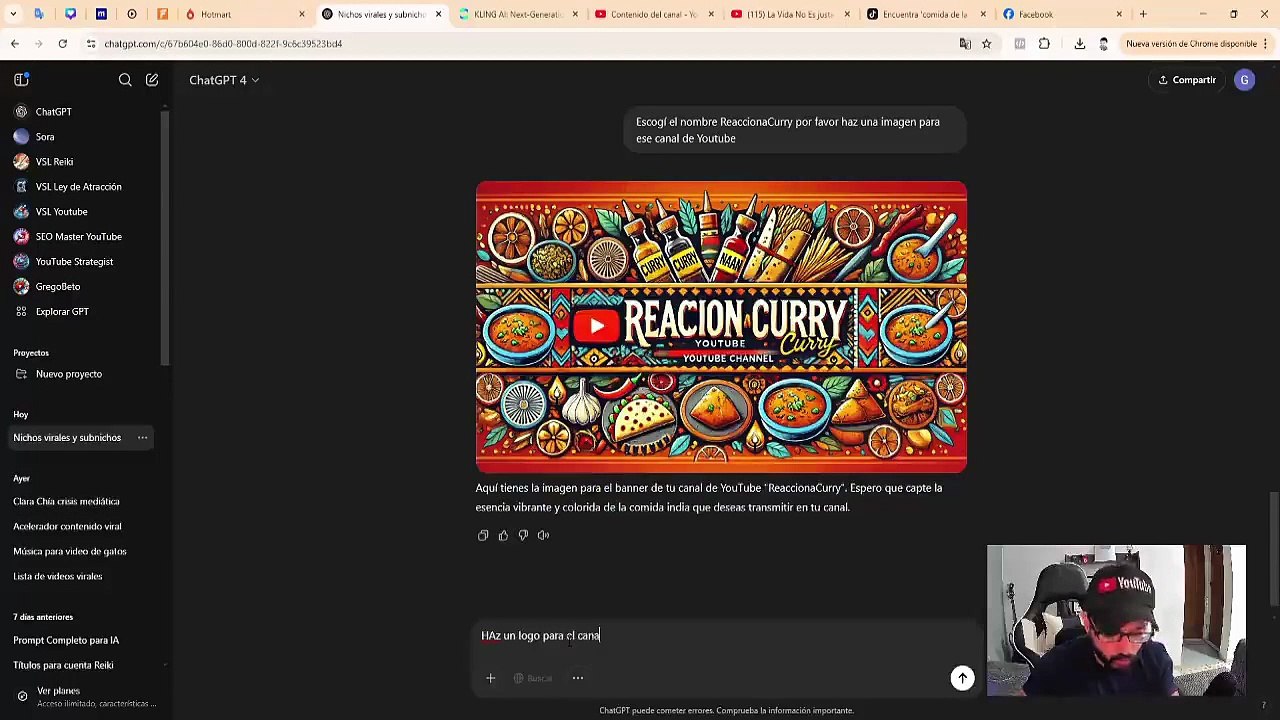The height and width of the screenshot is (720, 1280).
Task: Attach a file with the plus icon
Action: click(490, 678)
